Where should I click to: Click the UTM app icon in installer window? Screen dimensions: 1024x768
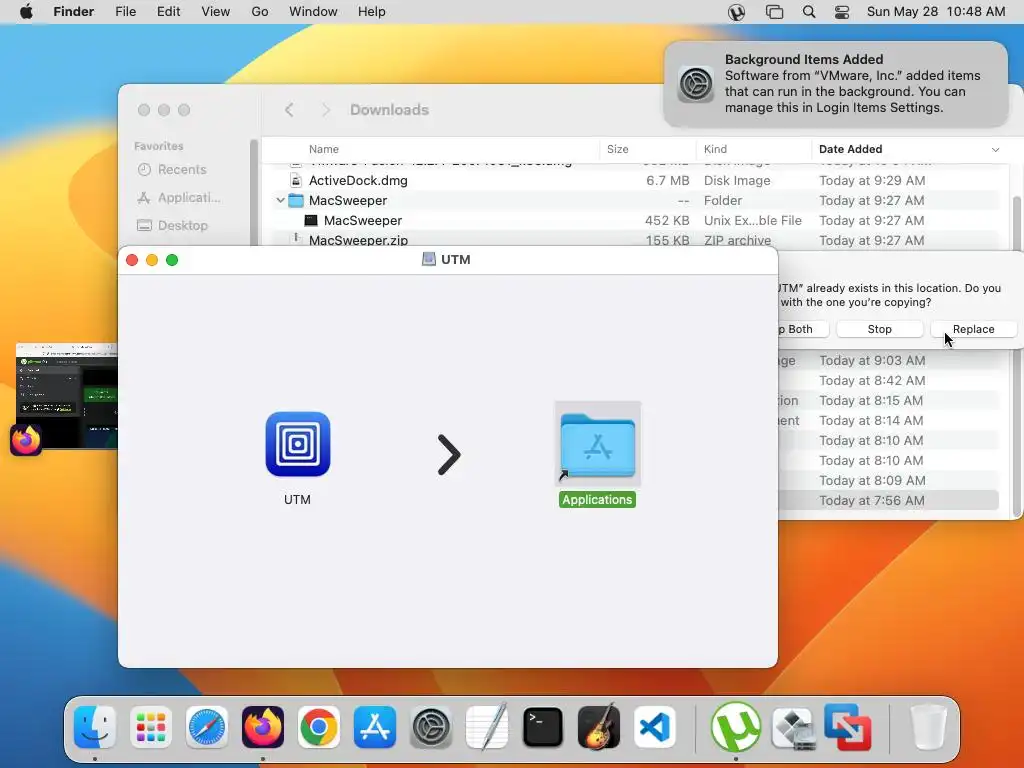click(298, 444)
